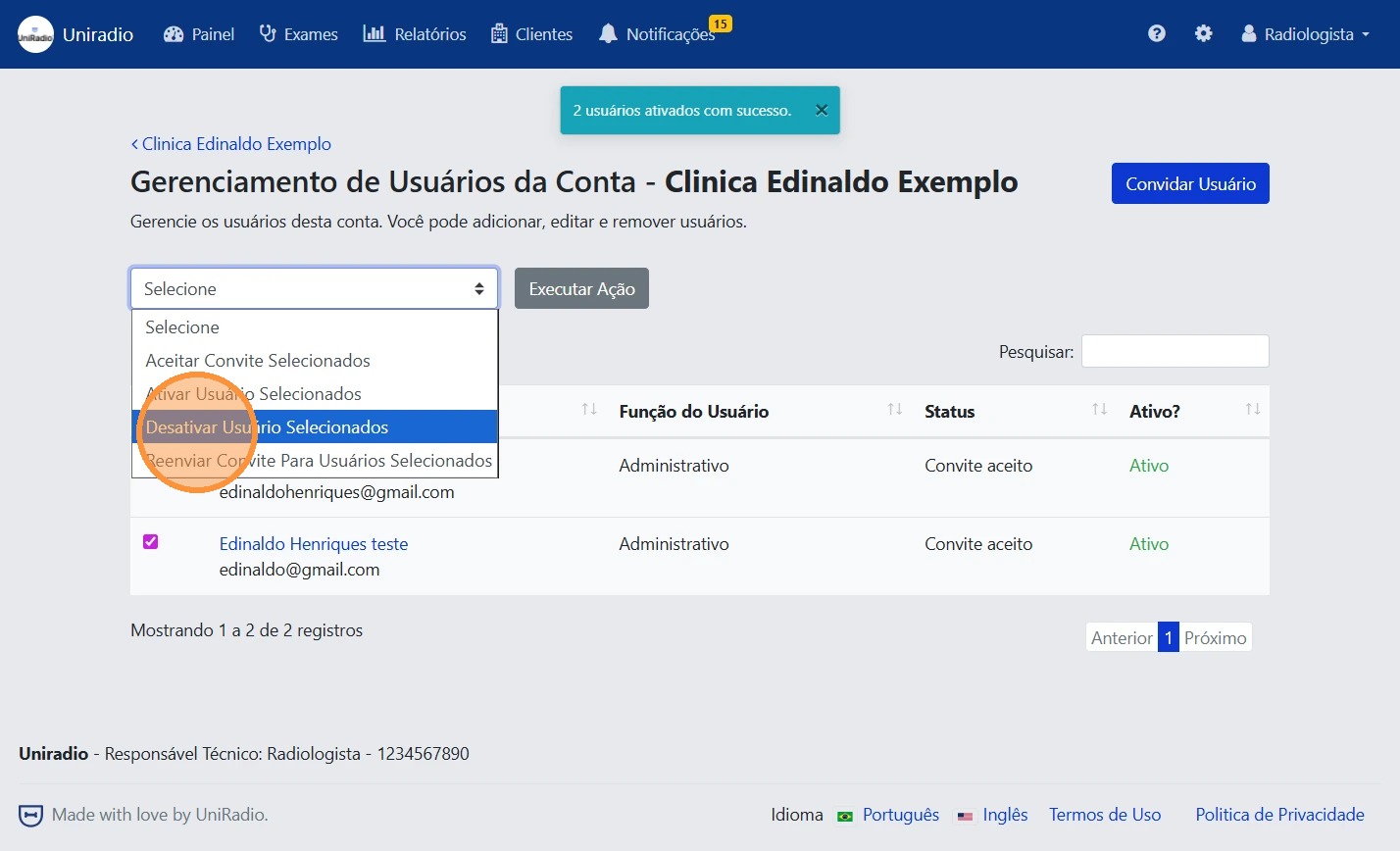Choose Desativar Usuário Selecionados option
1400x851 pixels.
[x=315, y=427]
